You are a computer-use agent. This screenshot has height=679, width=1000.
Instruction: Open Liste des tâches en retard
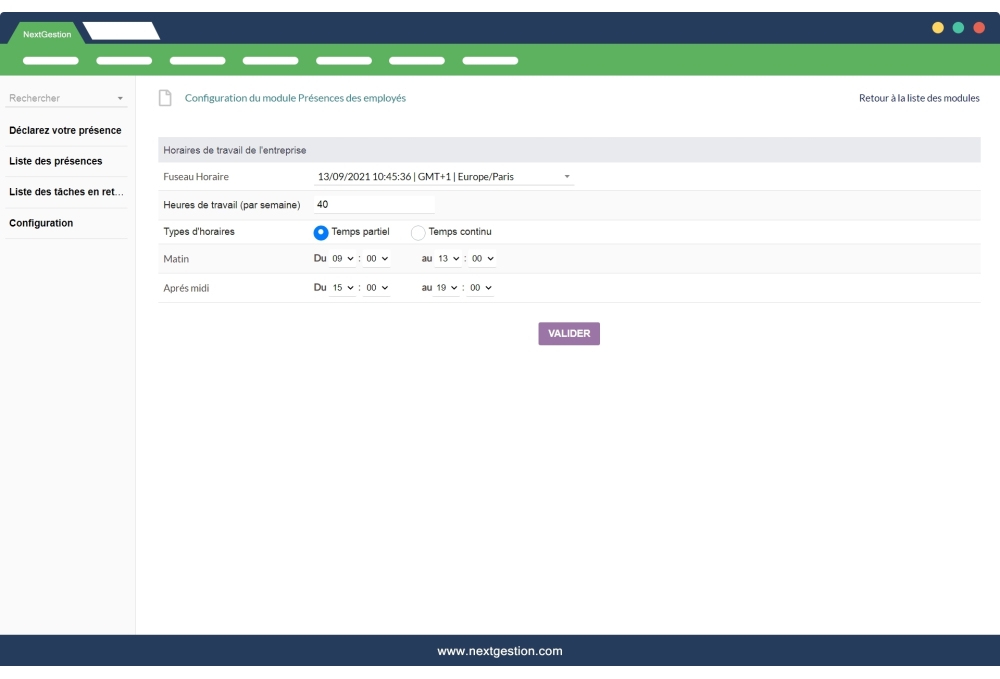tap(66, 192)
